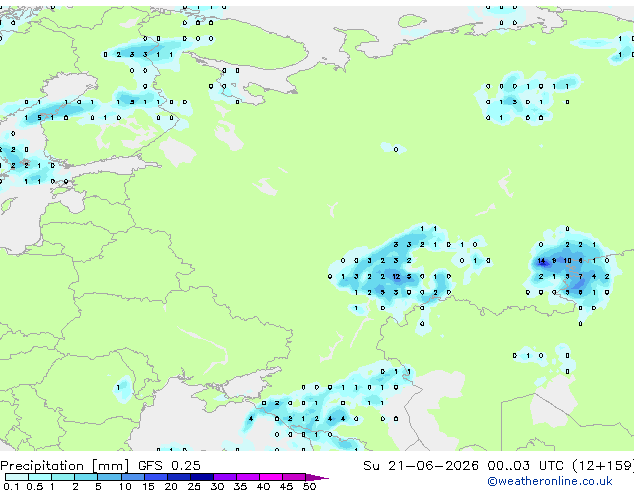
Task: Choose the 20 to 25 legend swatch
Action: pos(178,477)
